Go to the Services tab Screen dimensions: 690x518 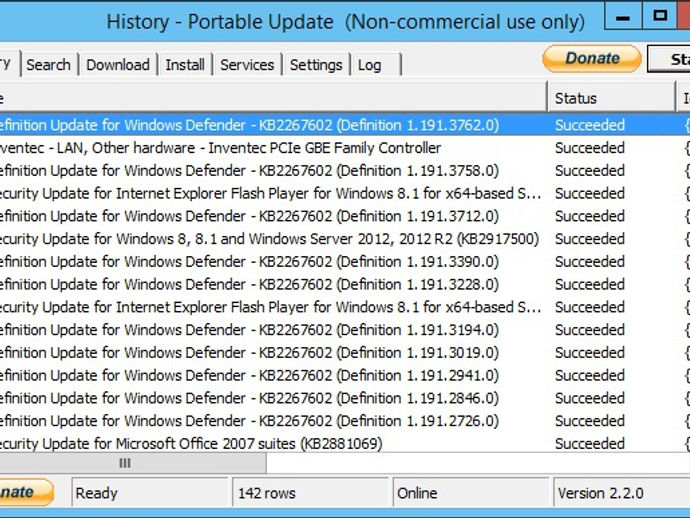tap(247, 65)
